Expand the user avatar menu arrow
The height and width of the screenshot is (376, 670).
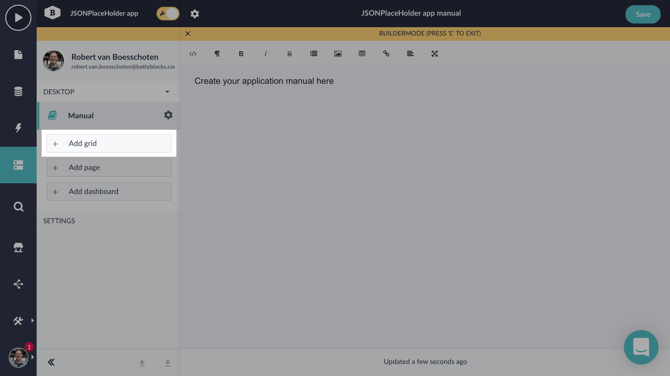(32, 357)
